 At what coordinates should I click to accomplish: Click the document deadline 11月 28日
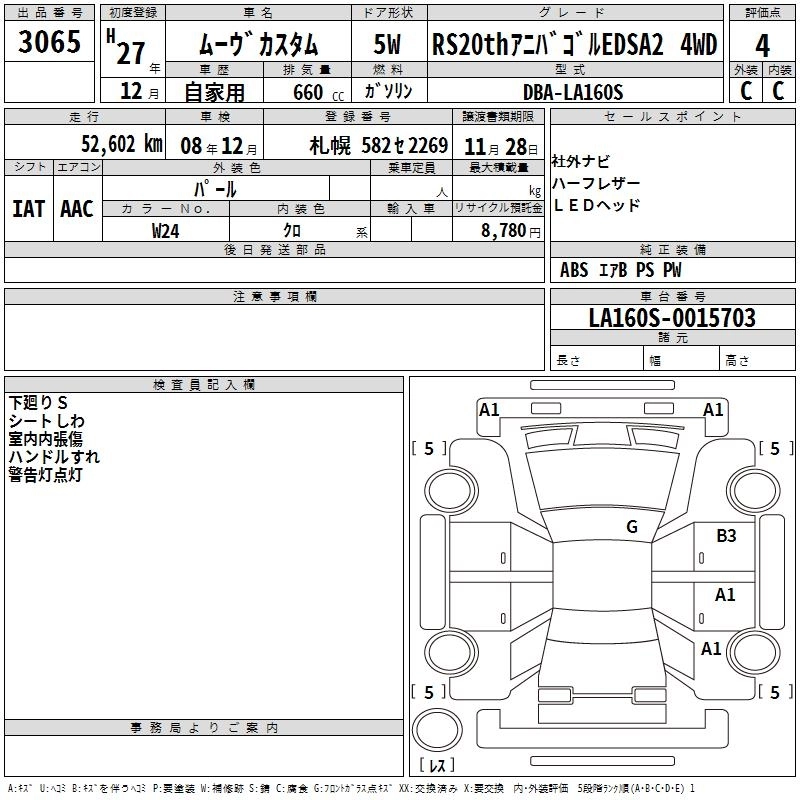coord(501,147)
